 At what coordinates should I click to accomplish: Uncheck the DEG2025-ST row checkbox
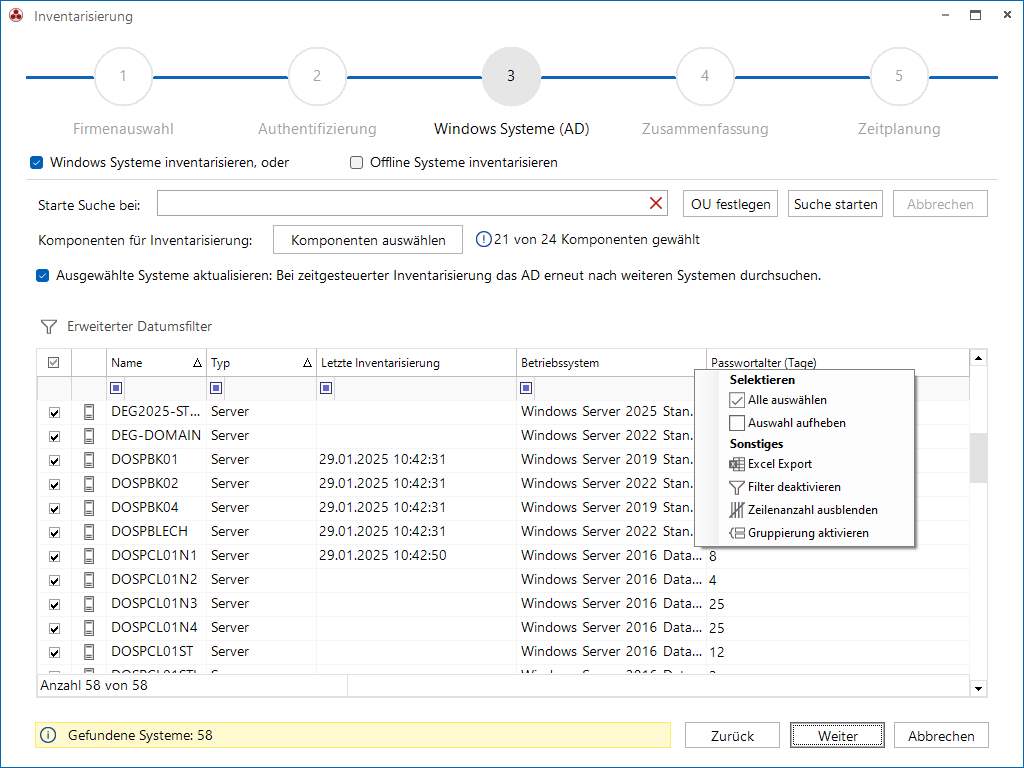click(54, 413)
